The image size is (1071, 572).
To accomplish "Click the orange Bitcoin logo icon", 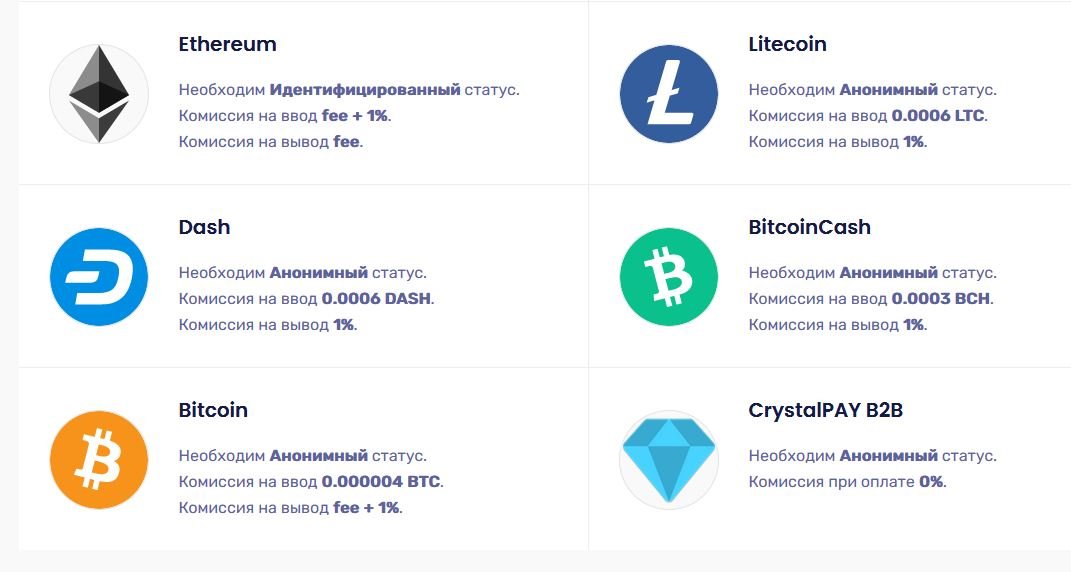I will (x=98, y=460).
